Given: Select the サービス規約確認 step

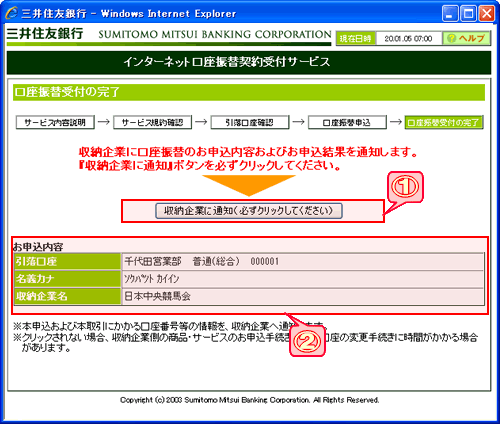Looking at the screenshot, I should coord(153,122).
